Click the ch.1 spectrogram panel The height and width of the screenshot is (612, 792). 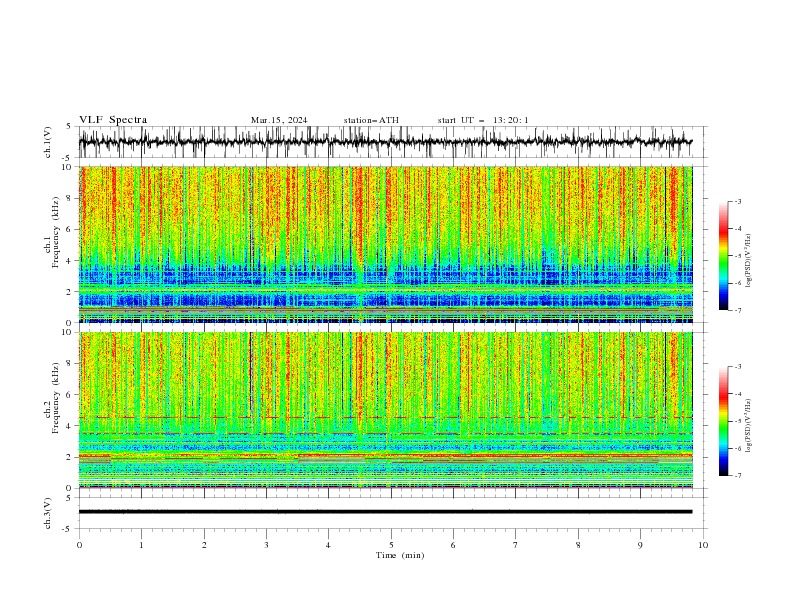pyautogui.click(x=386, y=244)
